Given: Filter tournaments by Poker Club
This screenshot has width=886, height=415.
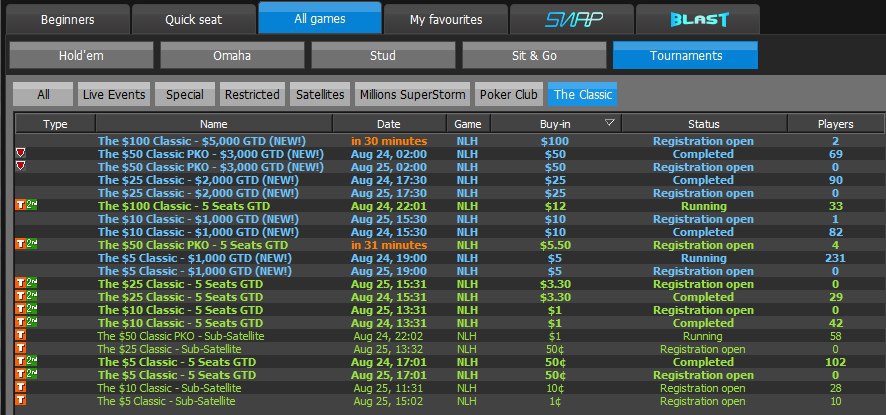Looking at the screenshot, I should (509, 94).
